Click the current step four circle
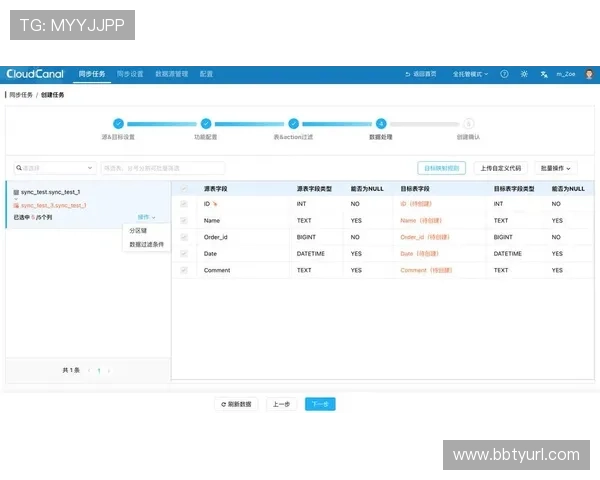 coord(381,124)
